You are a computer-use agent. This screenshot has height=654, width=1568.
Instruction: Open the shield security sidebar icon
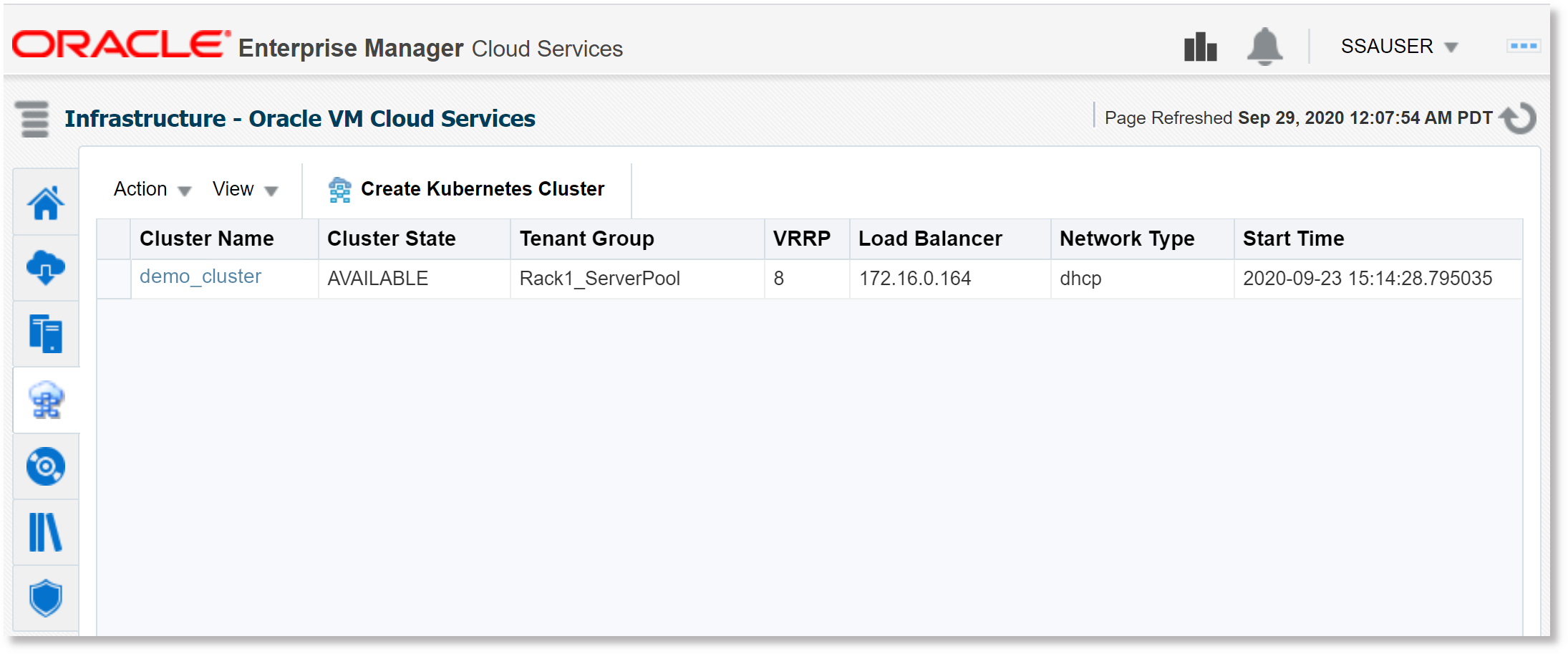(x=46, y=598)
